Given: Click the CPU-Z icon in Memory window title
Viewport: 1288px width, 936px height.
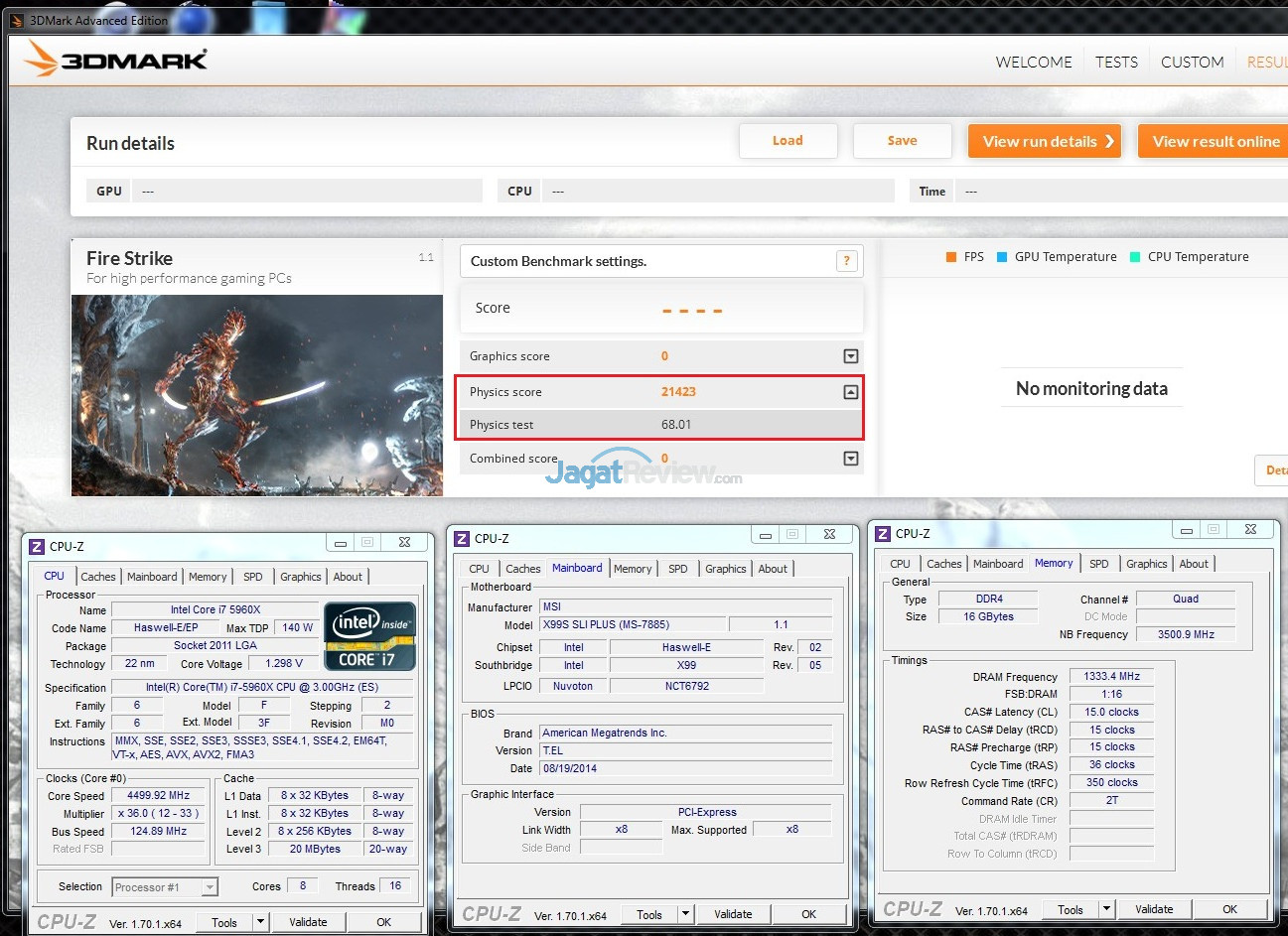Looking at the screenshot, I should tap(883, 534).
